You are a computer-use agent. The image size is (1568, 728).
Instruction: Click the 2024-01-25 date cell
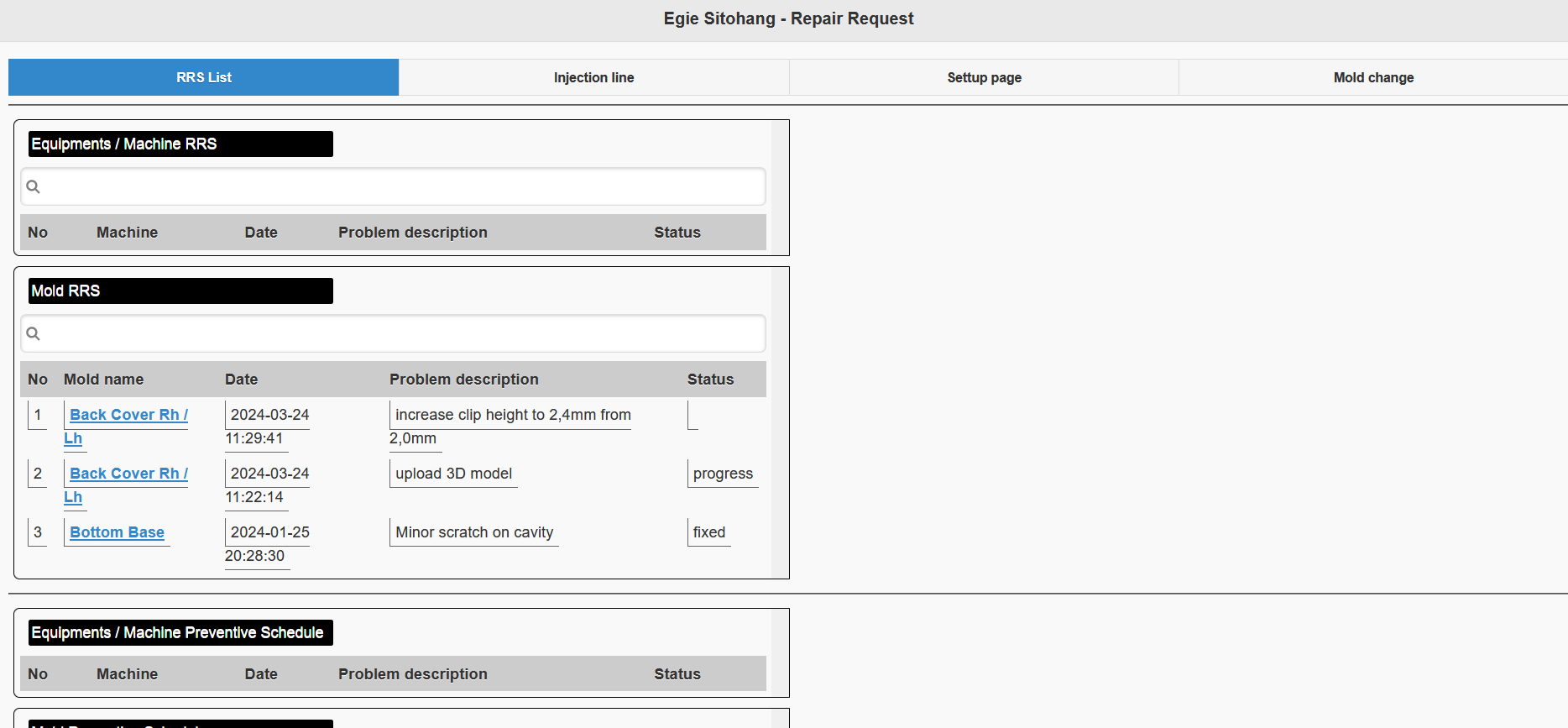[x=269, y=532]
